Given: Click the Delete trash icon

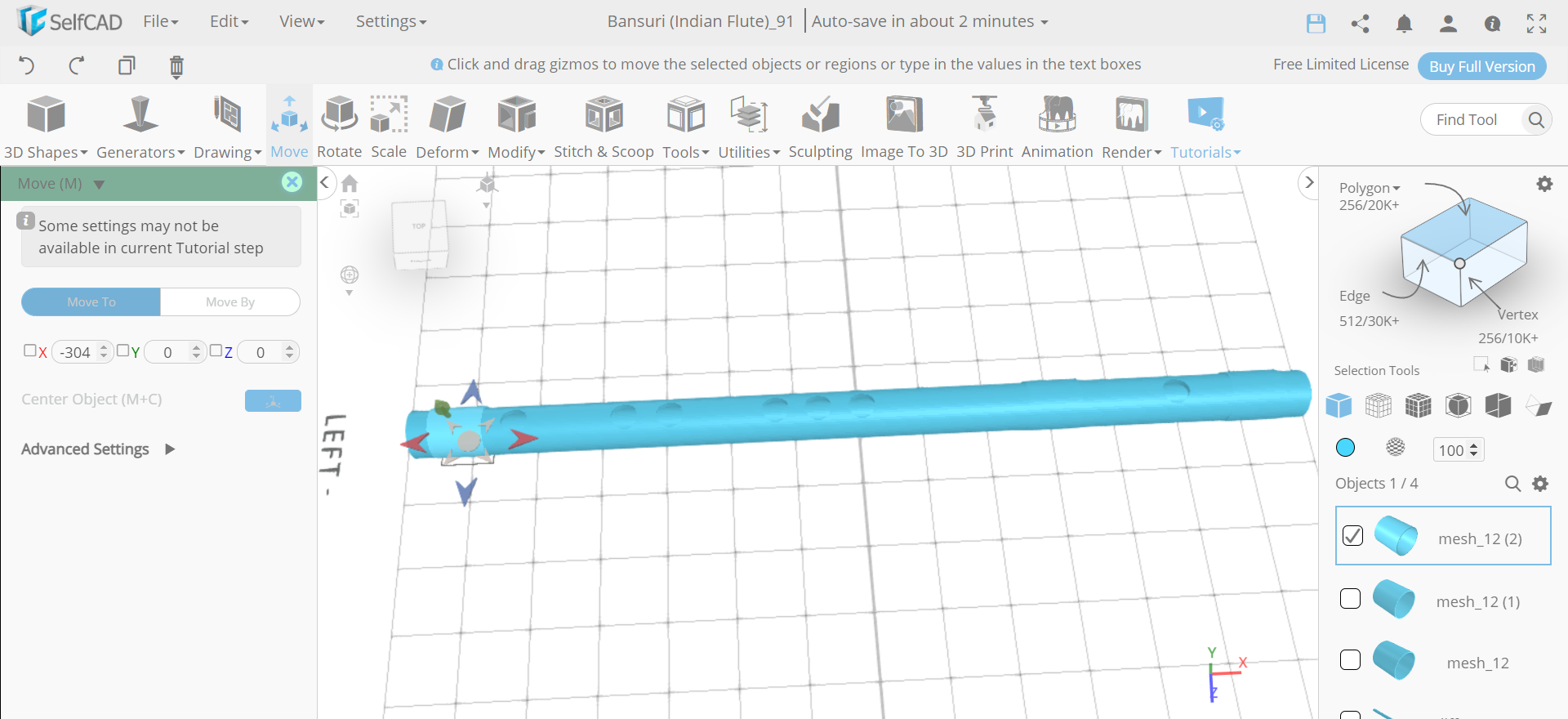Looking at the screenshot, I should click(x=176, y=66).
